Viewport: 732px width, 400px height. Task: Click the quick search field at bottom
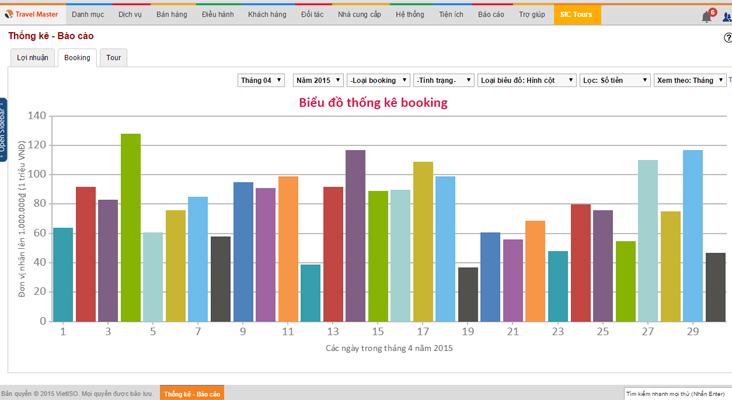coord(677,393)
